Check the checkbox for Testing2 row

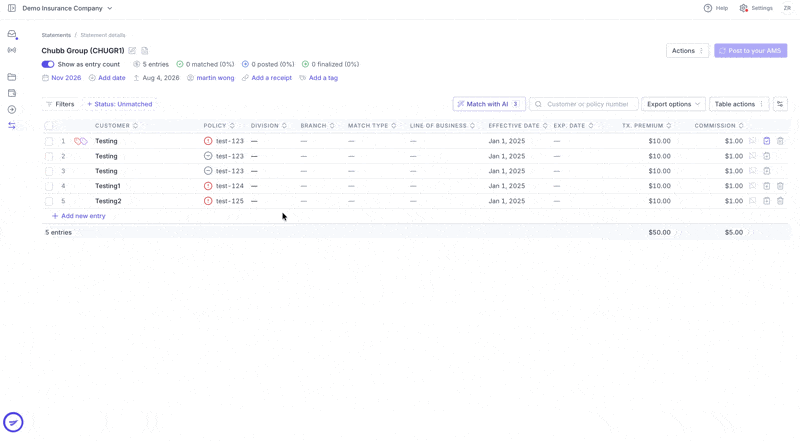(x=49, y=201)
